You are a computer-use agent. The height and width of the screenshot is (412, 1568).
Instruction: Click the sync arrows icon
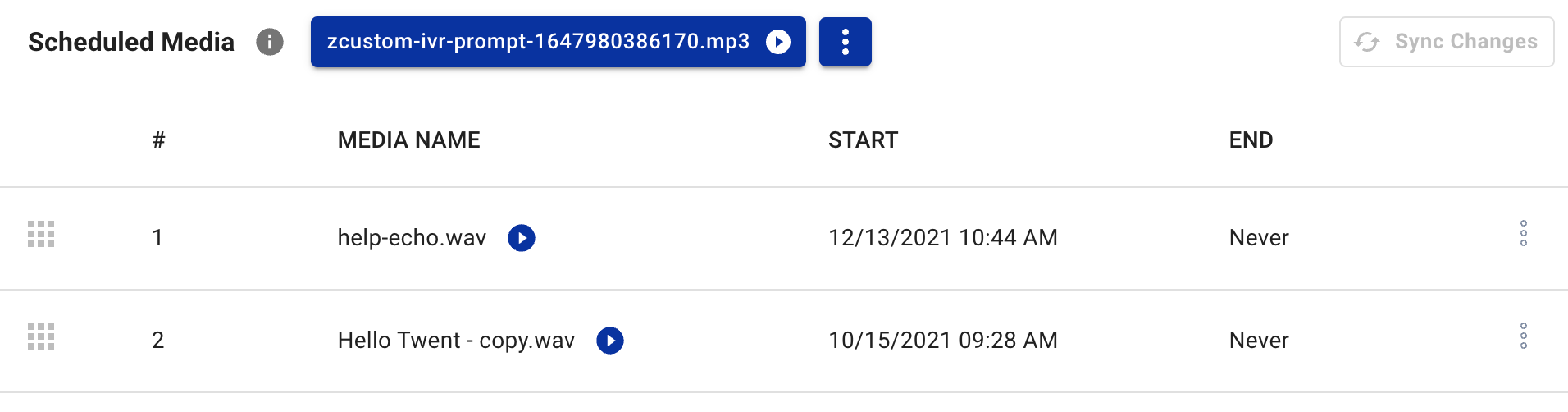click(x=1367, y=42)
